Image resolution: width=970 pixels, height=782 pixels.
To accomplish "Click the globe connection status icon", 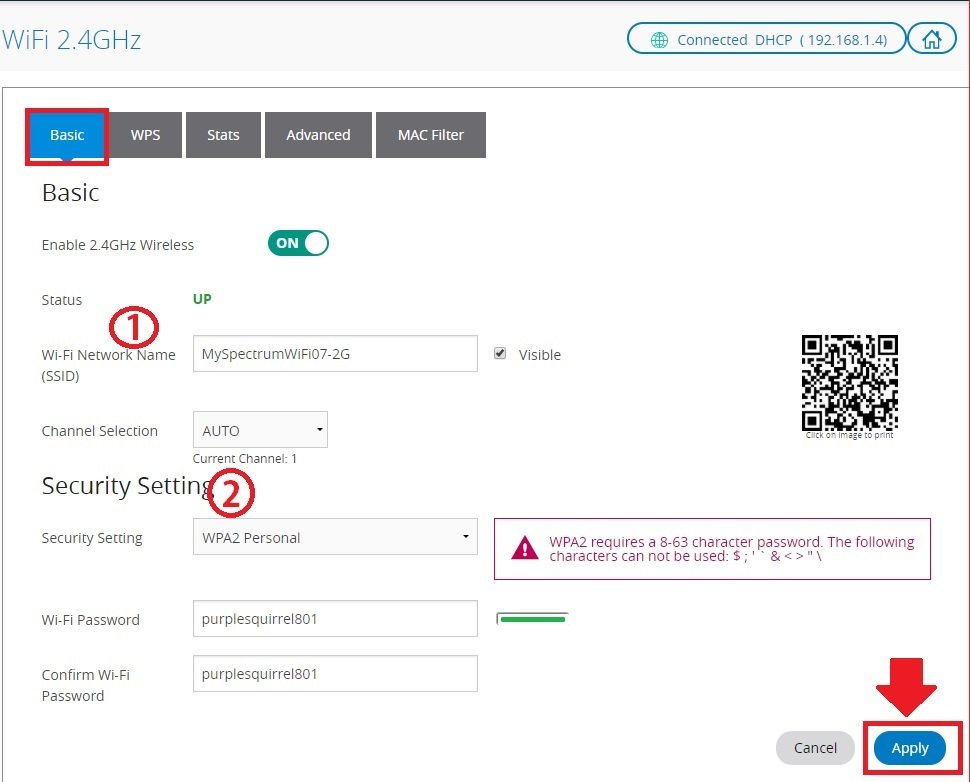I will [x=659, y=40].
